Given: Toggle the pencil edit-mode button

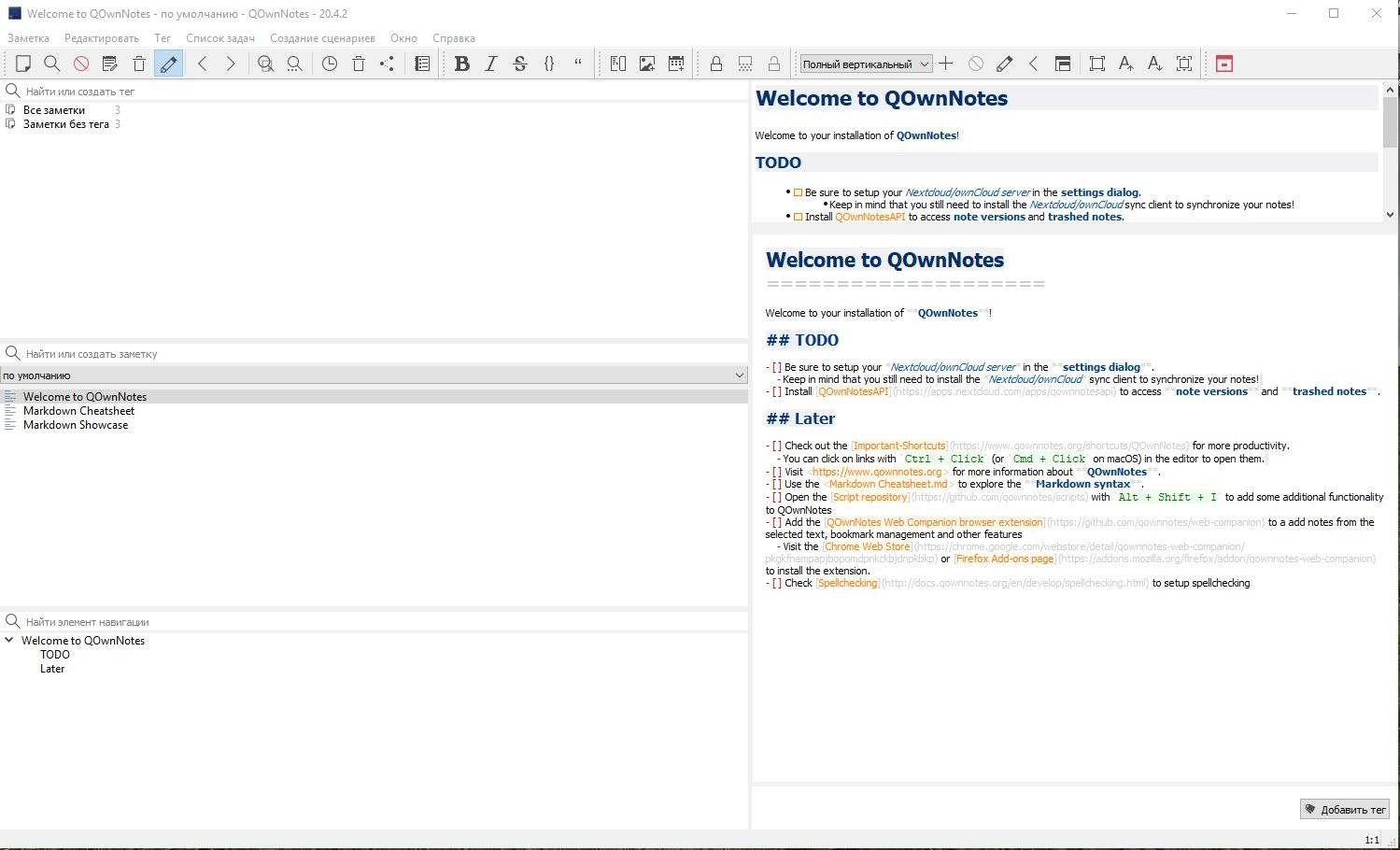Looking at the screenshot, I should (x=168, y=64).
